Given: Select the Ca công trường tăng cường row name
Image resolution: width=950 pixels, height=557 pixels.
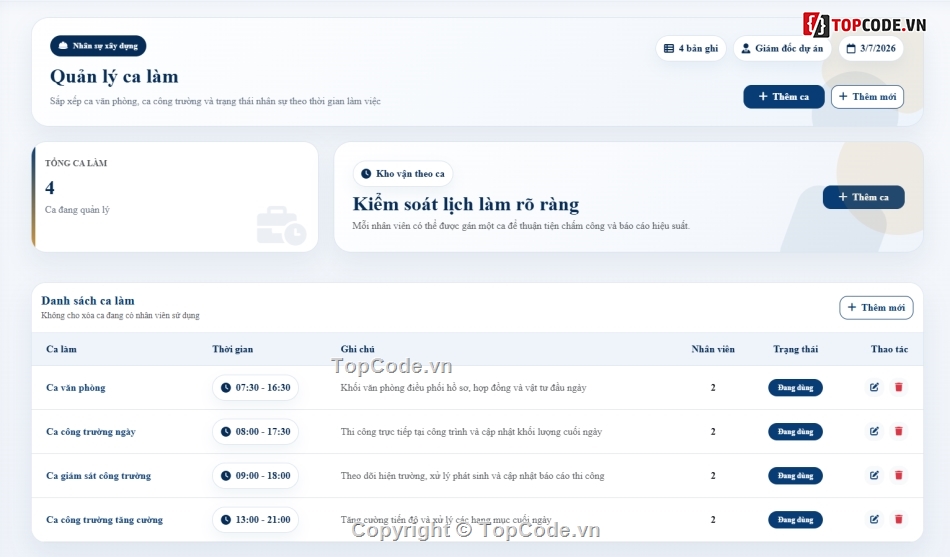Looking at the screenshot, I should point(104,520).
